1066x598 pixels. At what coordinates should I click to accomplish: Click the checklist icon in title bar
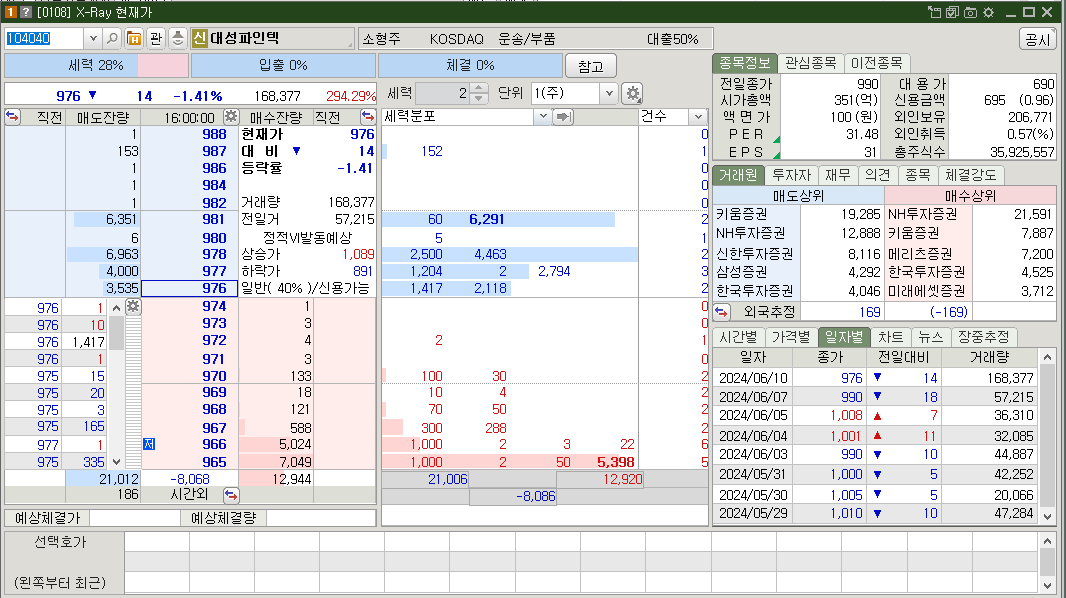point(952,12)
